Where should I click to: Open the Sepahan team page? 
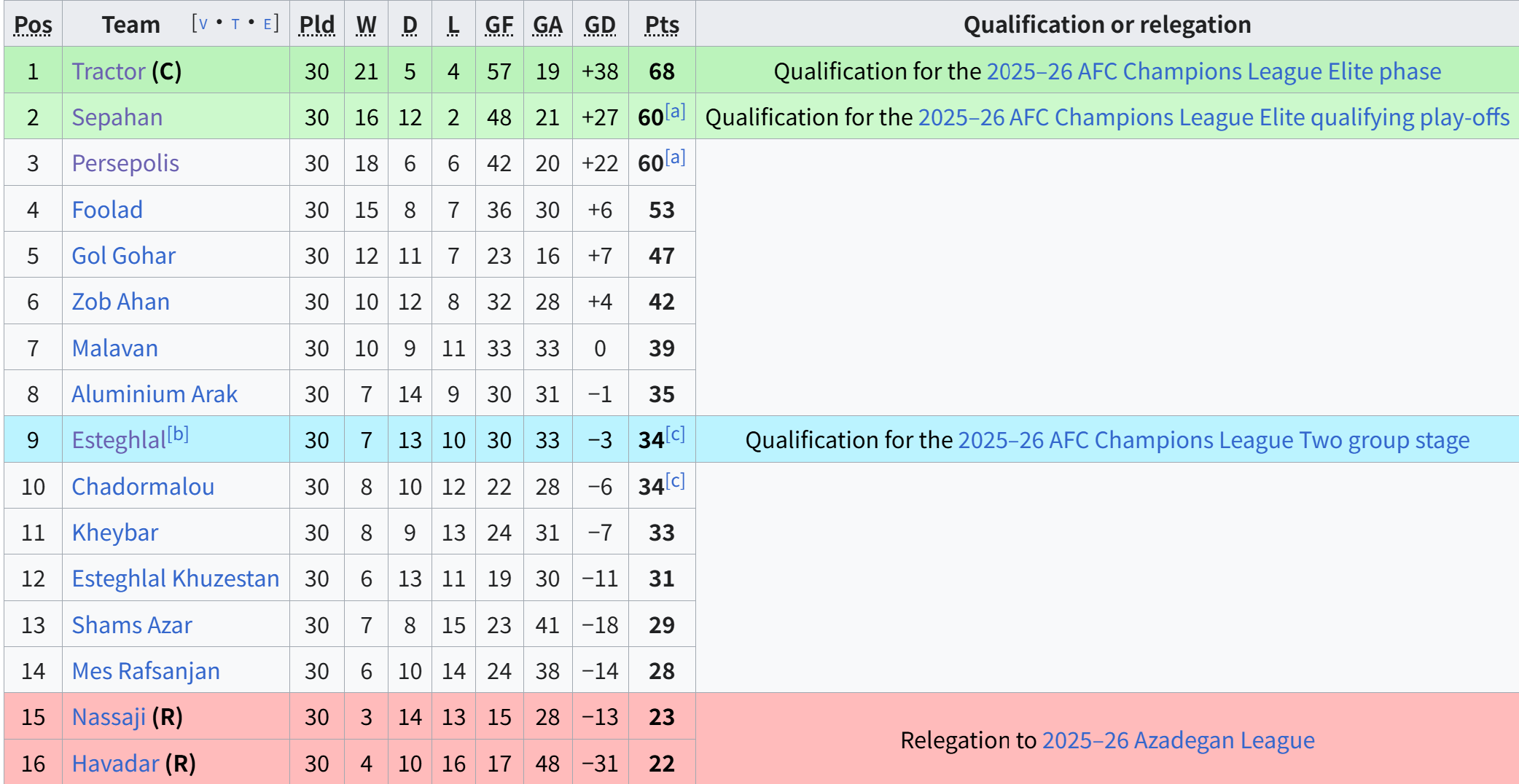coord(117,117)
